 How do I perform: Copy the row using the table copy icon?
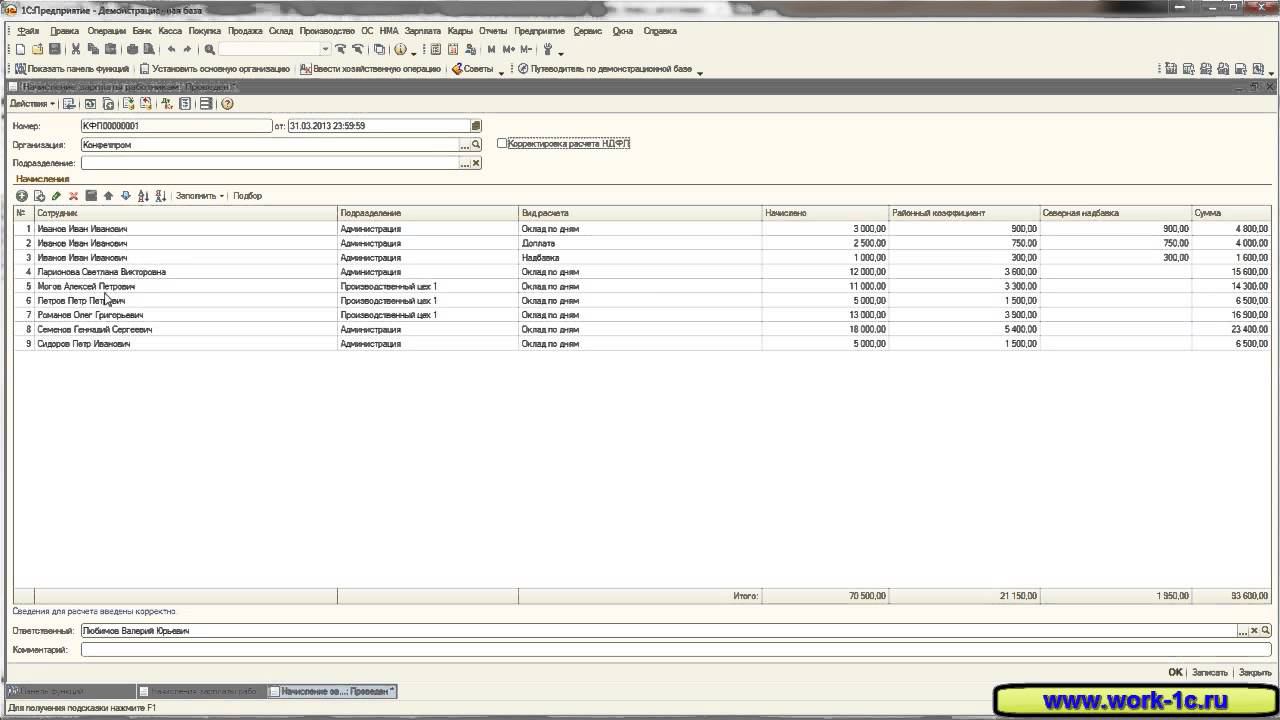[39, 196]
